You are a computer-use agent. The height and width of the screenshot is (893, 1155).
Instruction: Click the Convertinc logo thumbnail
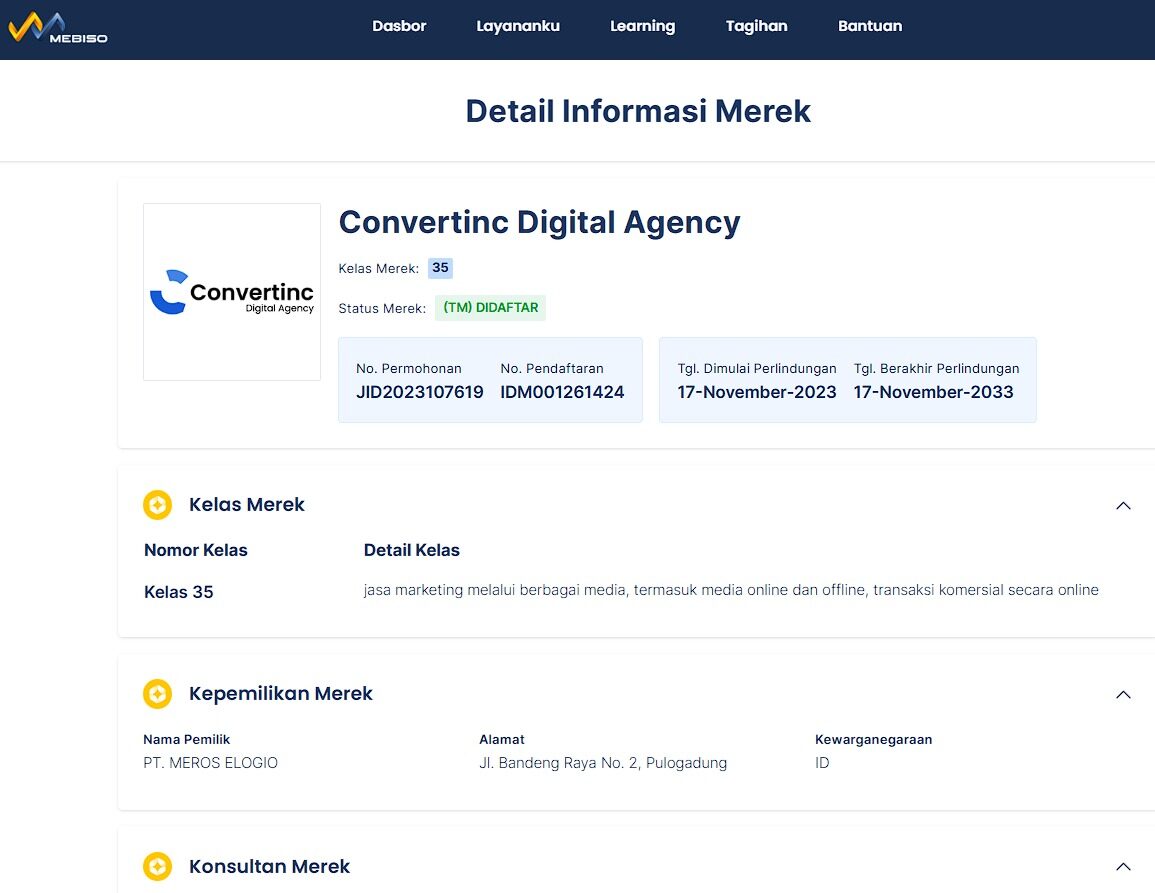232,292
